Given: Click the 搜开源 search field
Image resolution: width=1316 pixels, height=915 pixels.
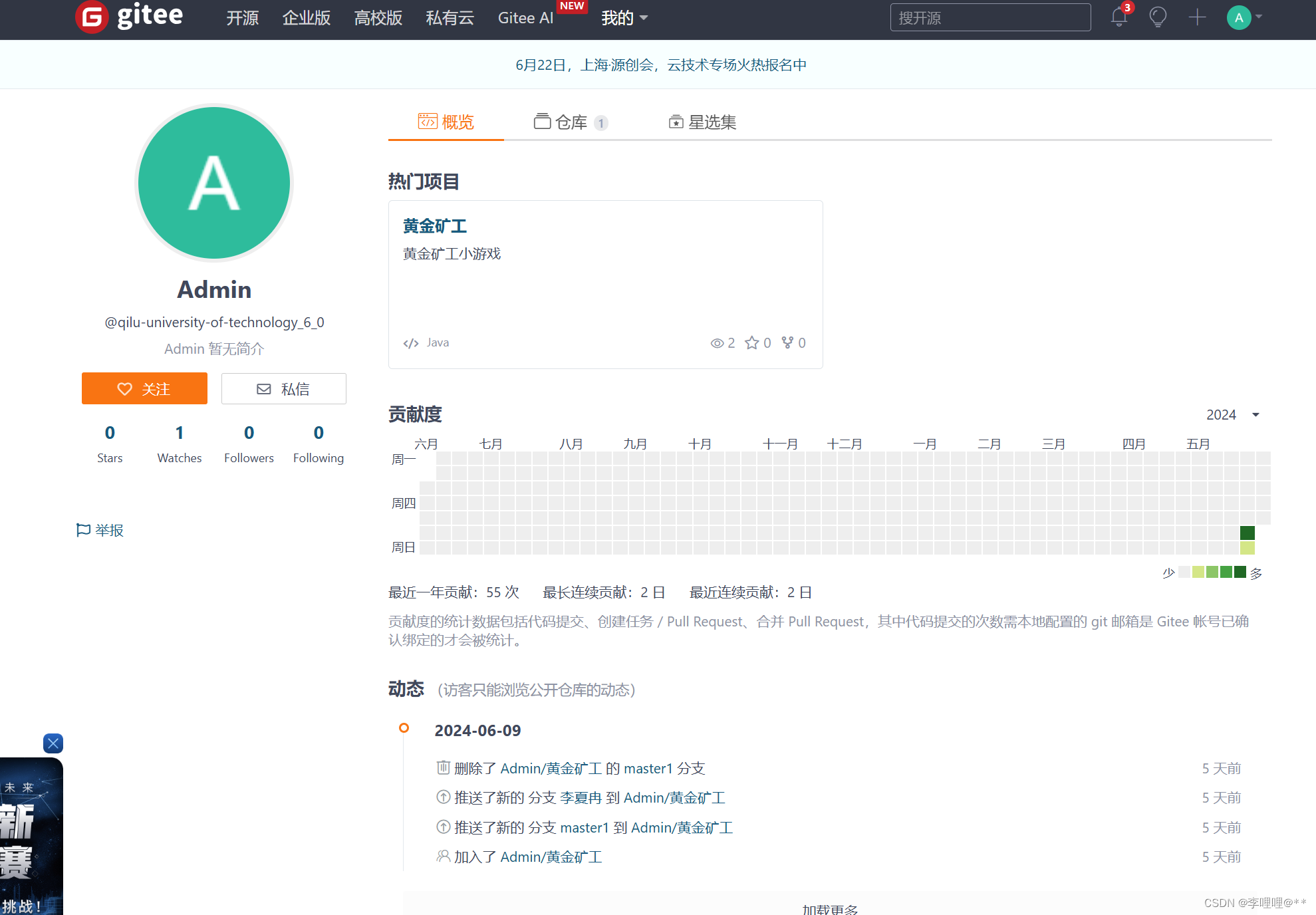Looking at the screenshot, I should point(989,18).
